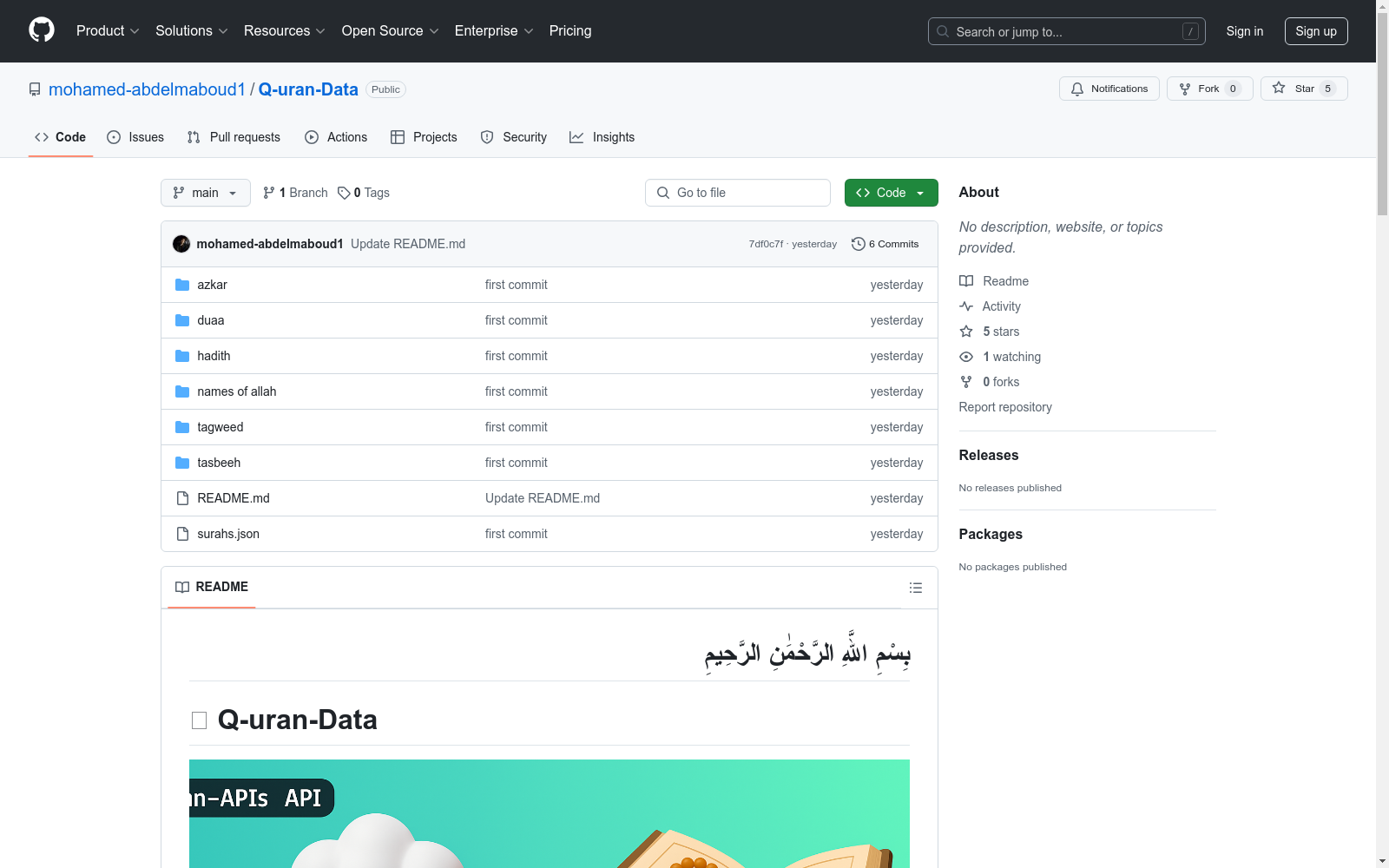1389x868 pixels.
Task: Click the Search or jump to field
Action: (x=1067, y=31)
